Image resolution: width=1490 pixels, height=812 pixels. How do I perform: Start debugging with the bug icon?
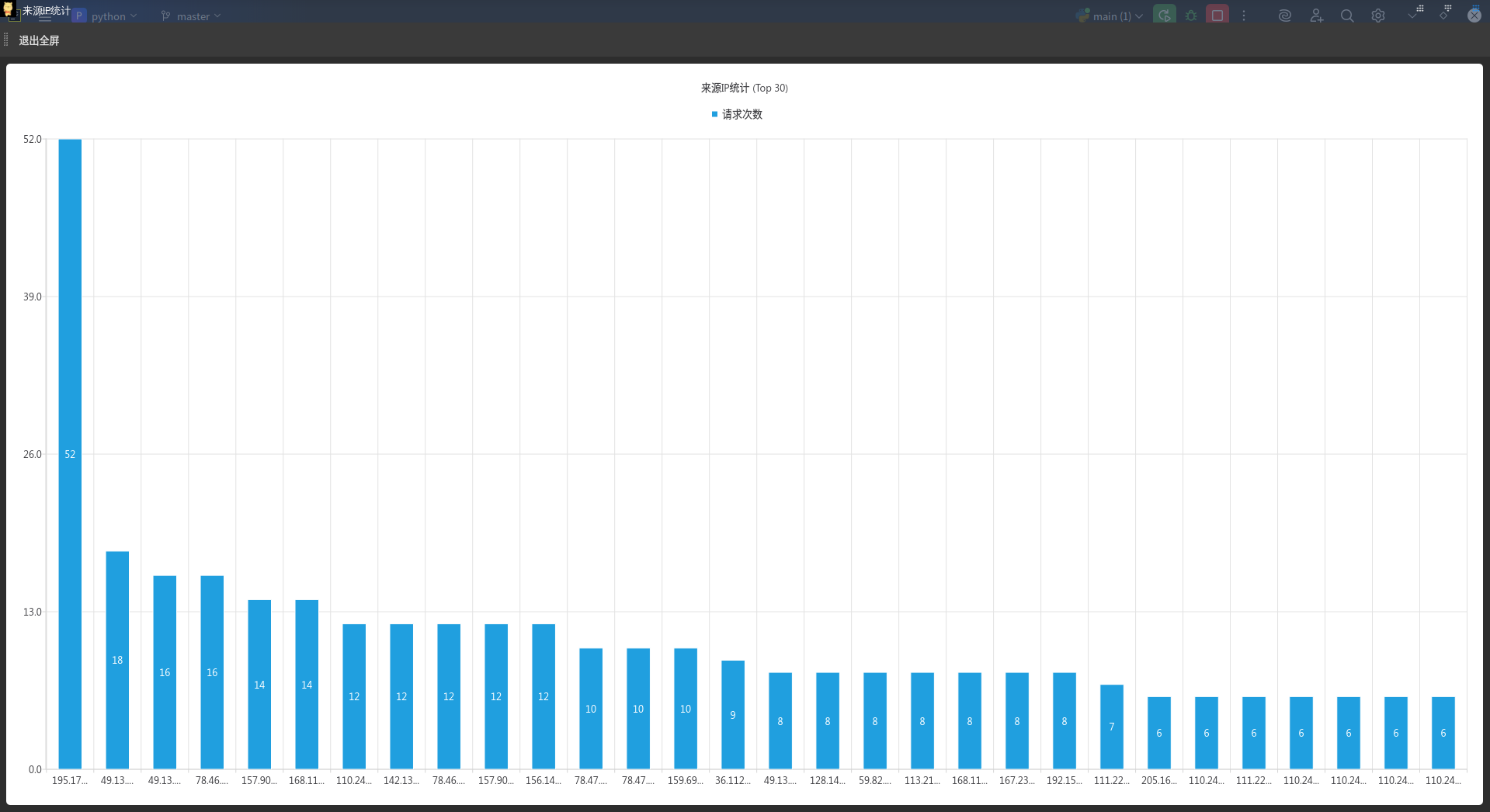(x=1191, y=16)
